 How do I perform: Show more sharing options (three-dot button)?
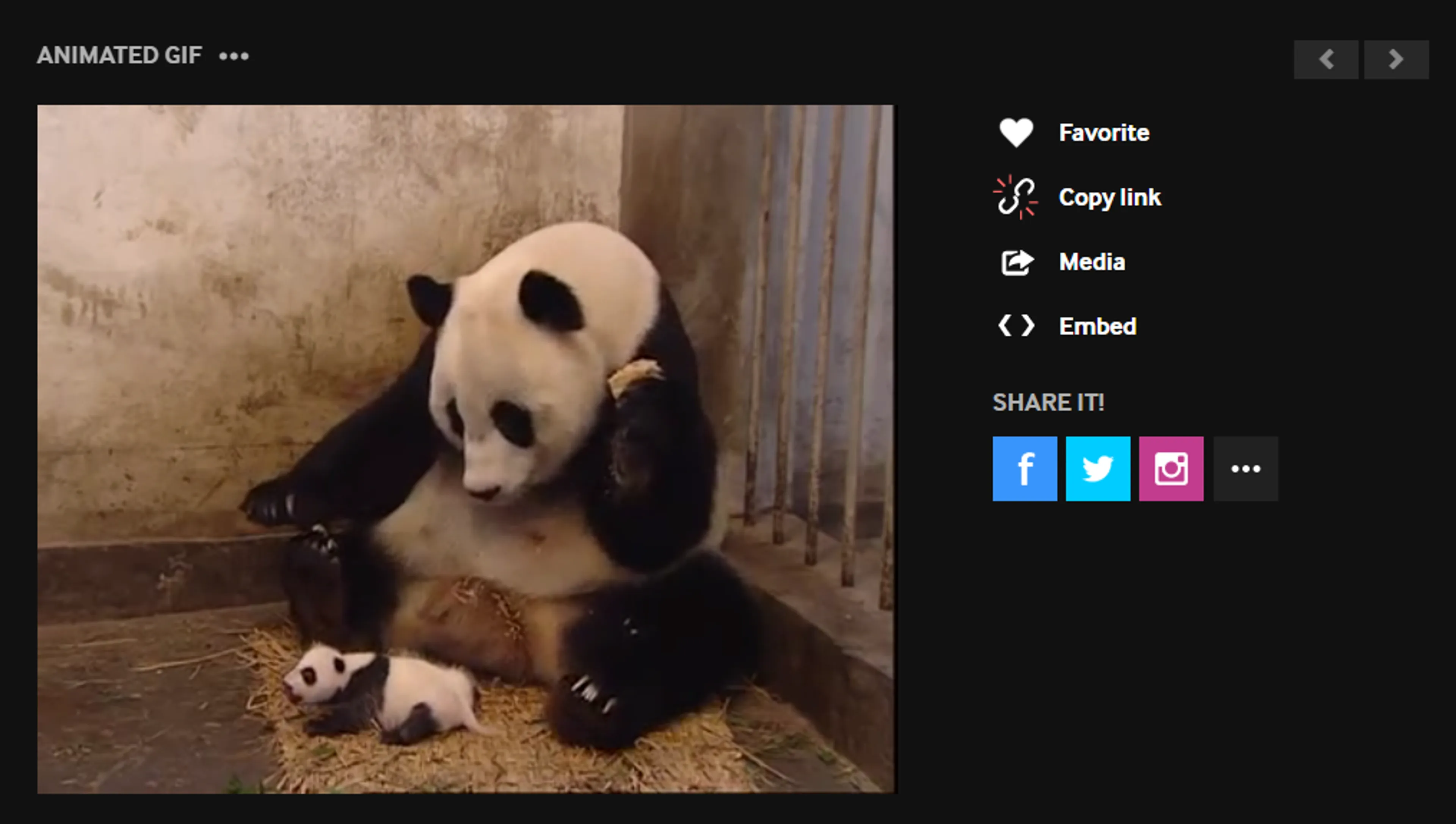click(1245, 469)
